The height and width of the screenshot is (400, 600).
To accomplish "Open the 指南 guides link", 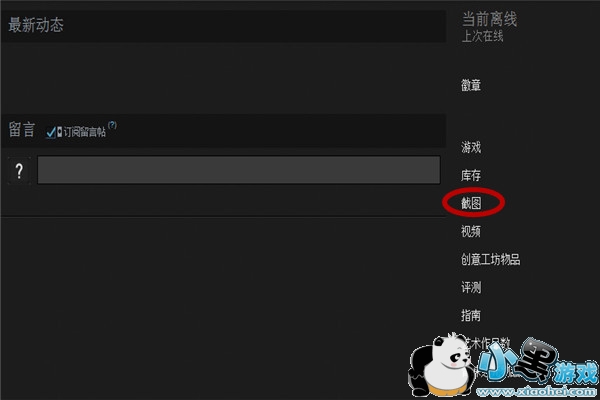I will coord(471,315).
